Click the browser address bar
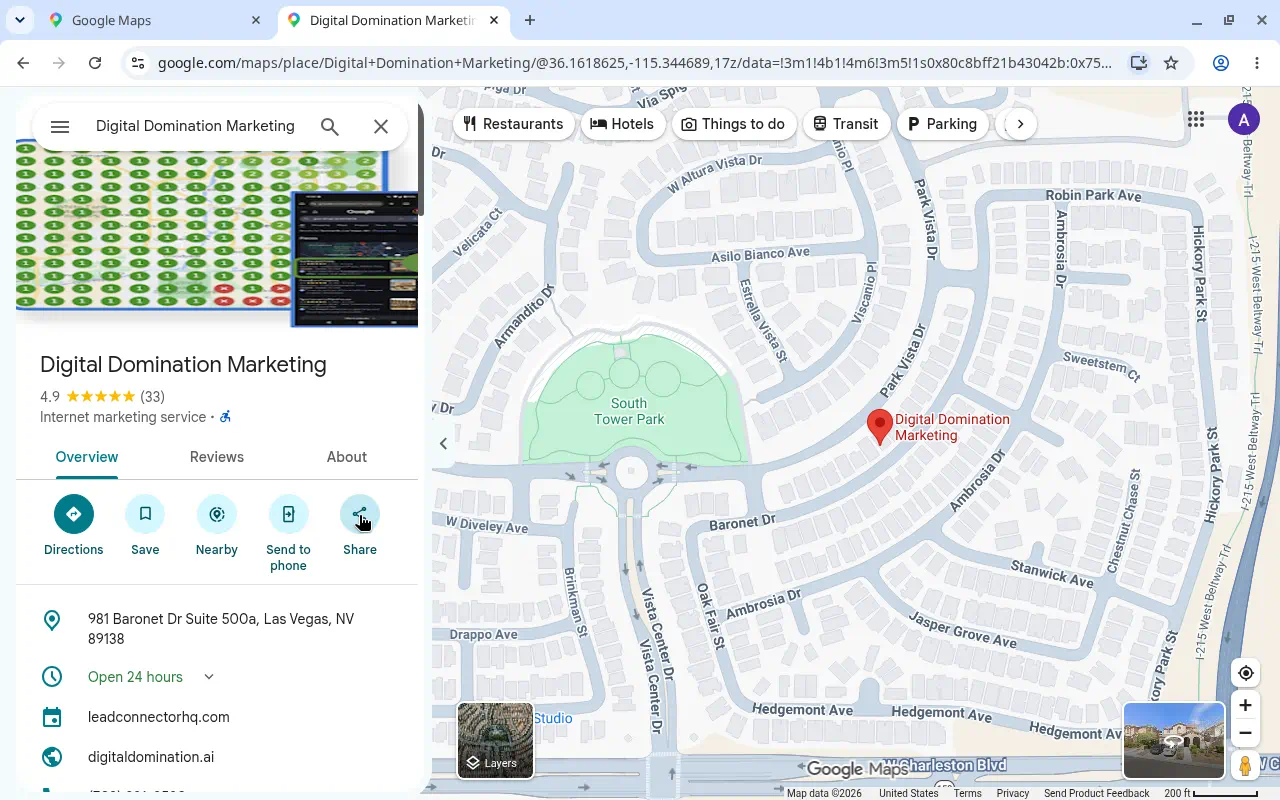 coord(636,63)
